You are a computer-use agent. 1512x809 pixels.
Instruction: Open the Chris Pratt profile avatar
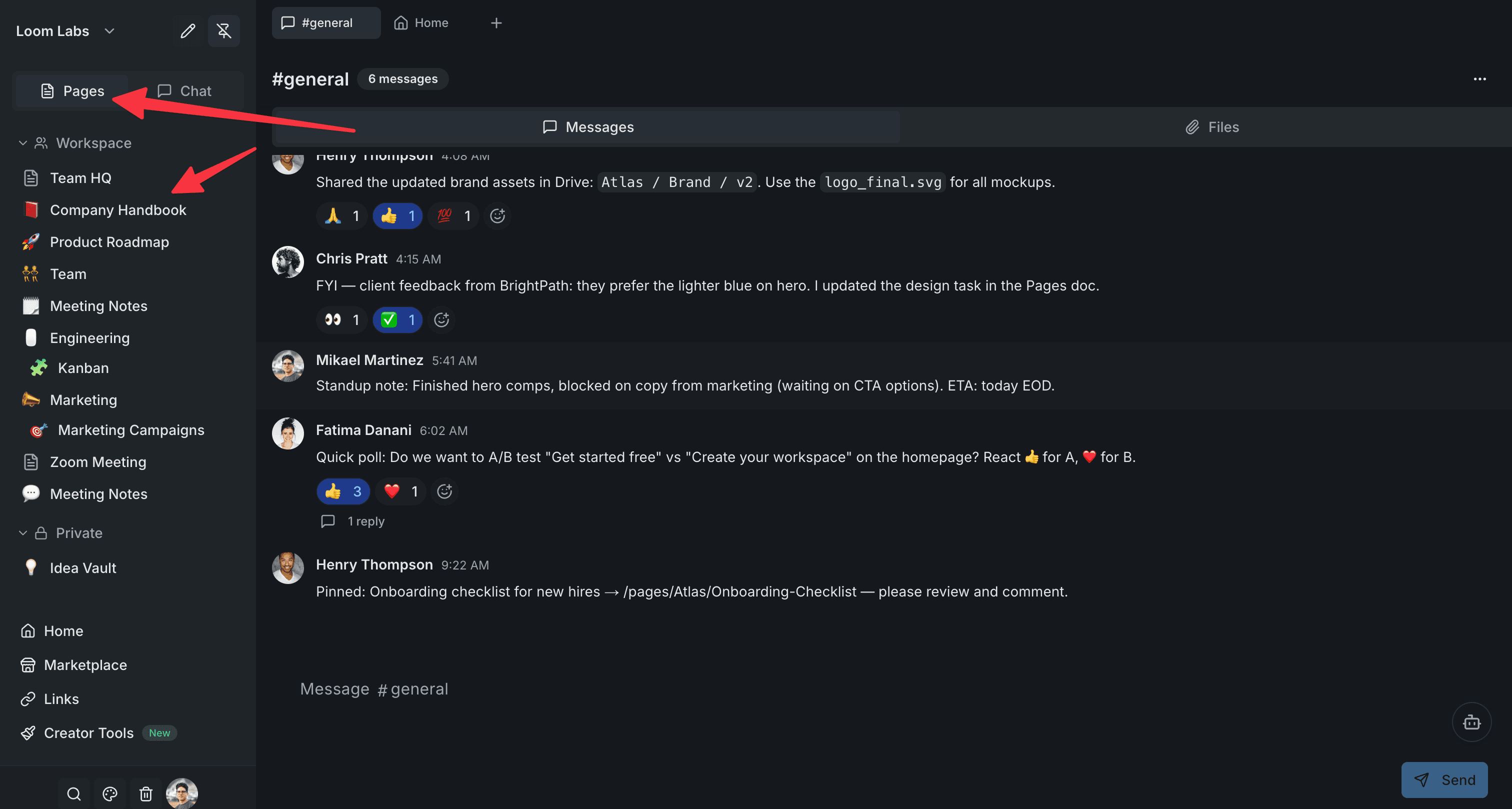click(x=287, y=262)
